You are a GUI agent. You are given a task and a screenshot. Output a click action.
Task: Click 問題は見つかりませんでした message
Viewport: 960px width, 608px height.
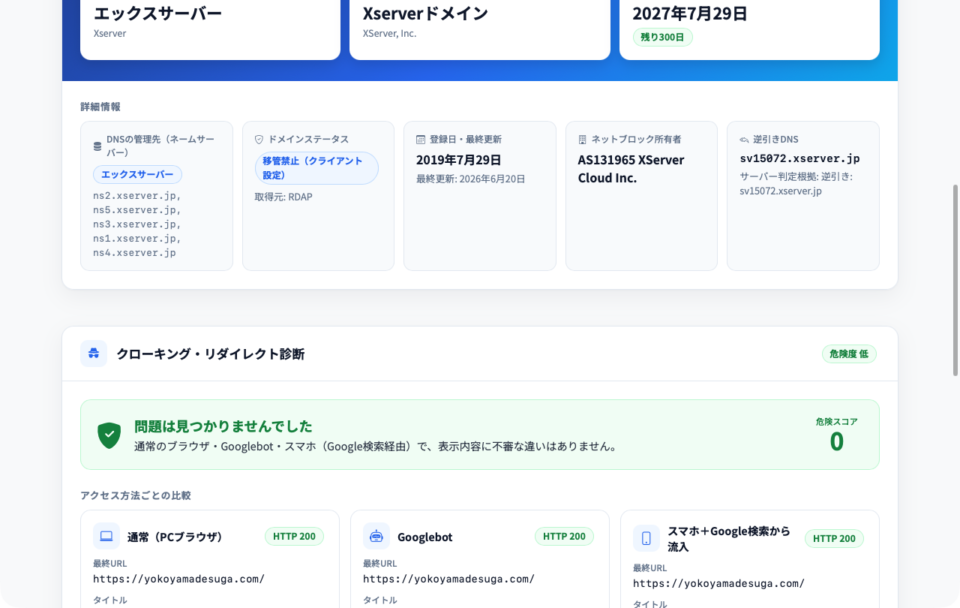pos(223,426)
